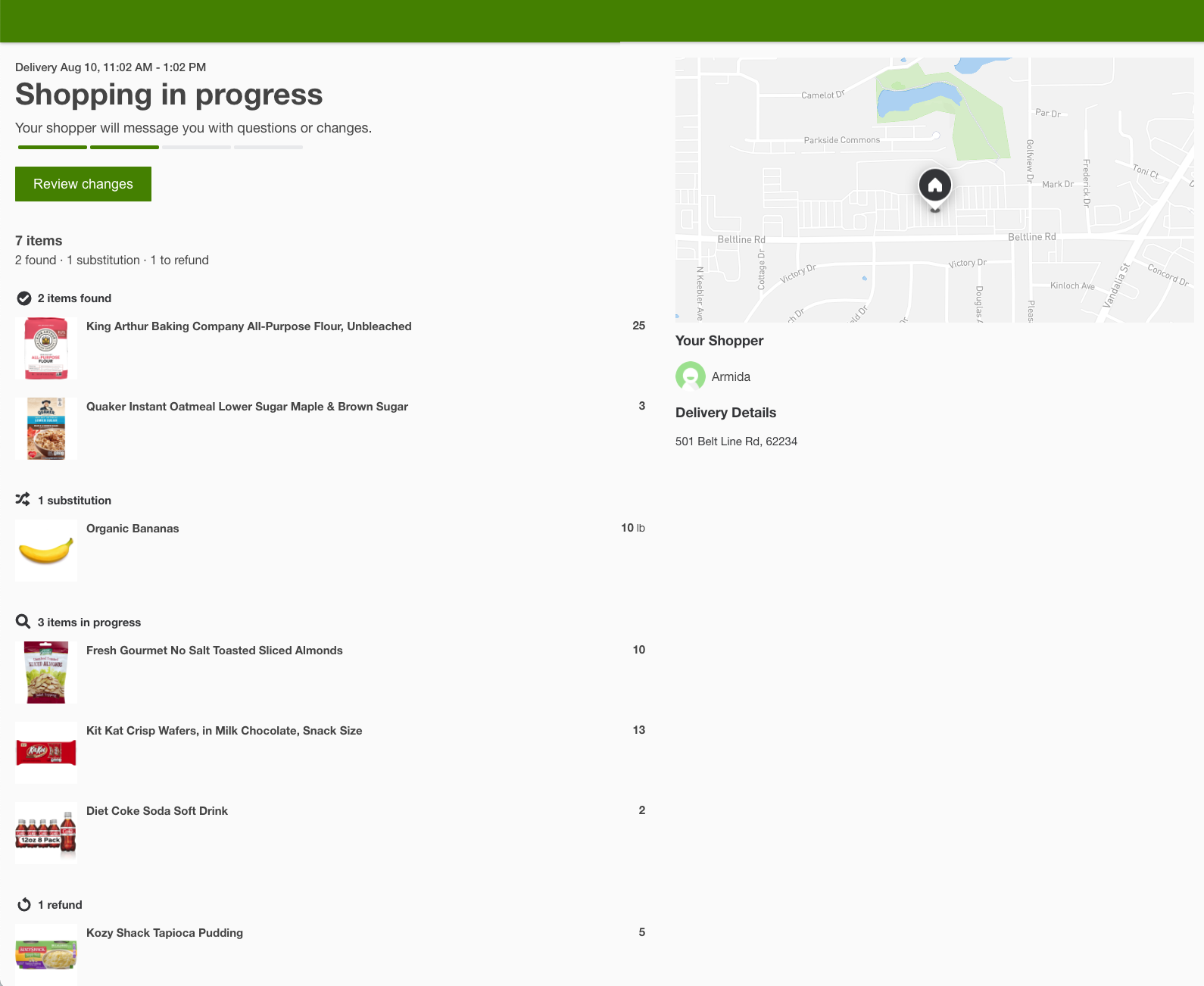Open the Diet Coke 8 pack thumbnail
The image size is (1204, 986).
coord(46,833)
